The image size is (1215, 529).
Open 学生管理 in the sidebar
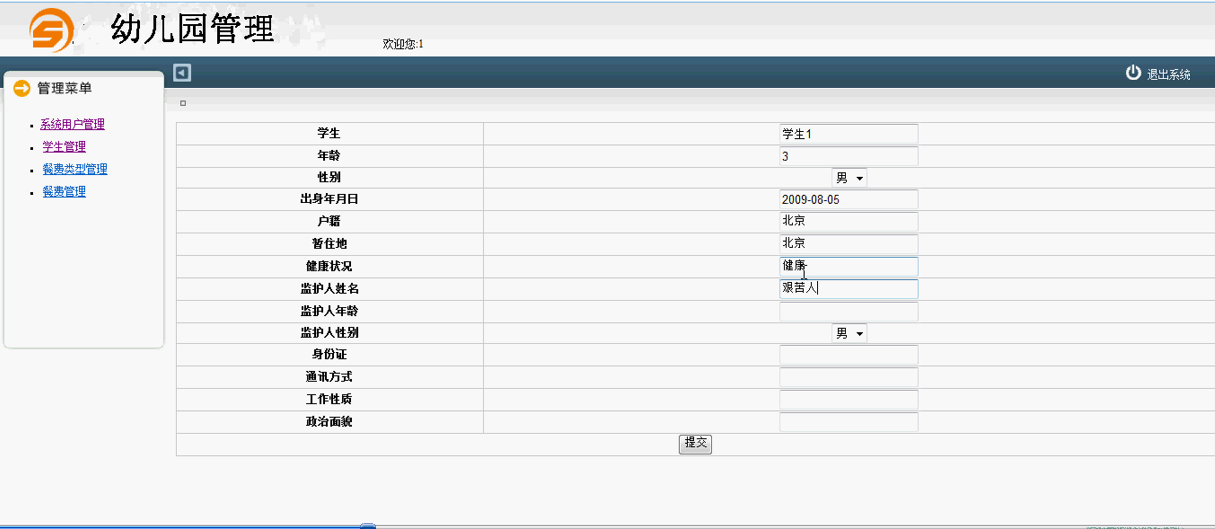click(64, 147)
